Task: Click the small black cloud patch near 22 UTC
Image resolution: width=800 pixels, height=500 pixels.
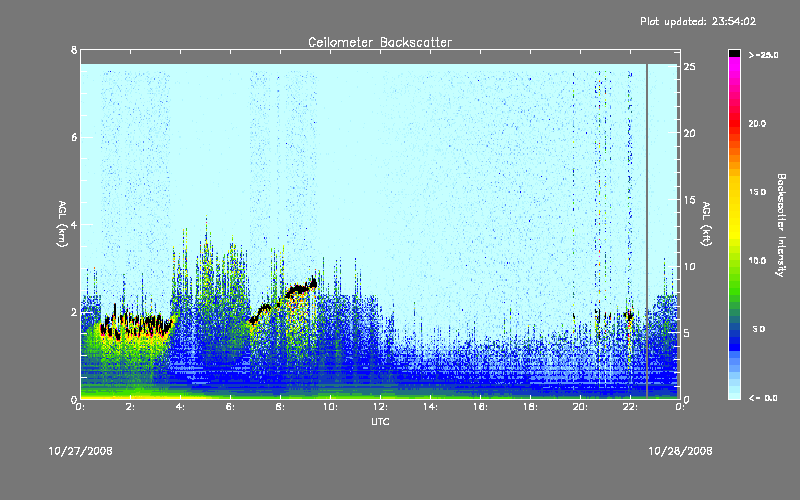Action: [629, 315]
